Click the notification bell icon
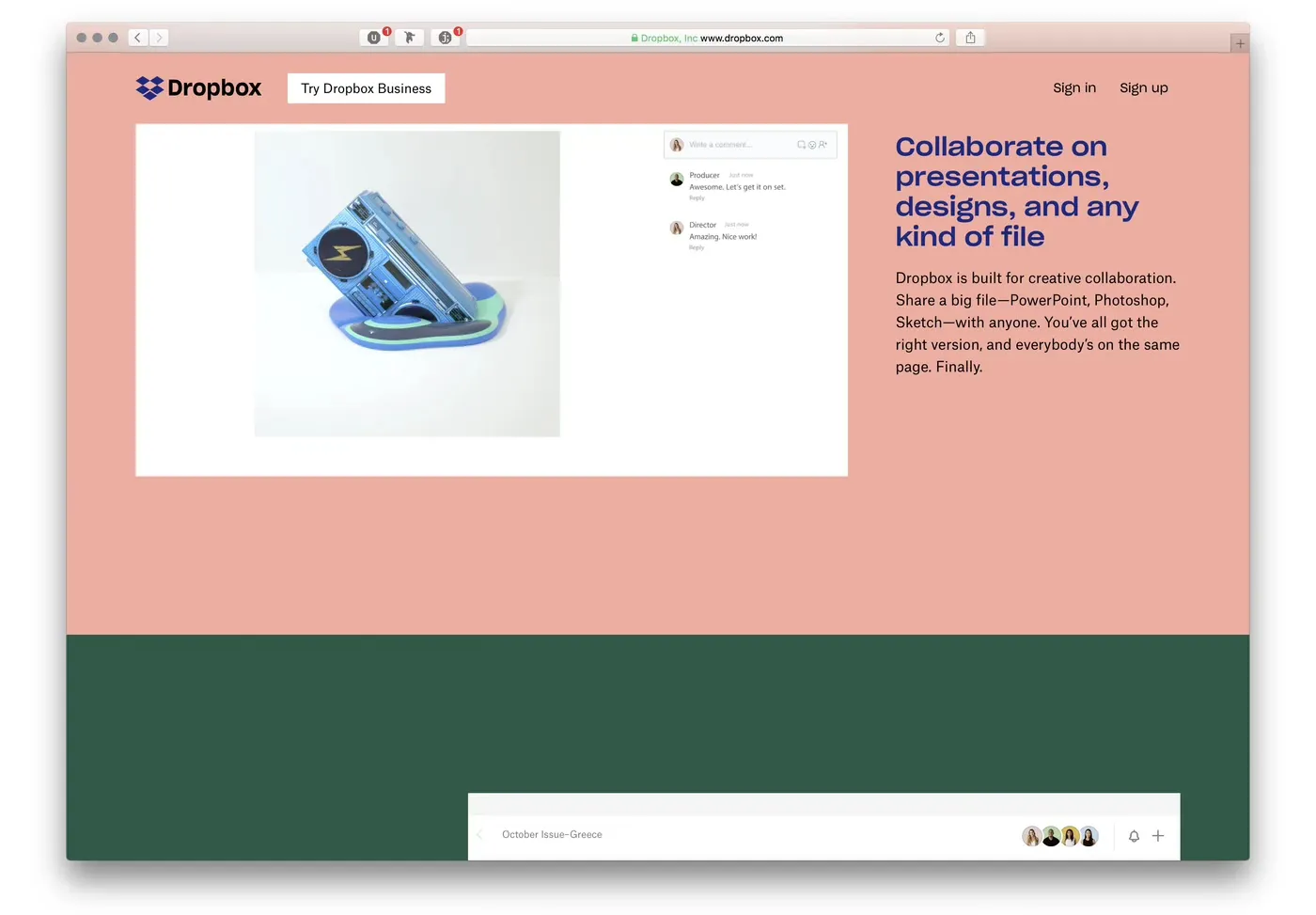Screen dimensions: 1316x915 (1134, 836)
